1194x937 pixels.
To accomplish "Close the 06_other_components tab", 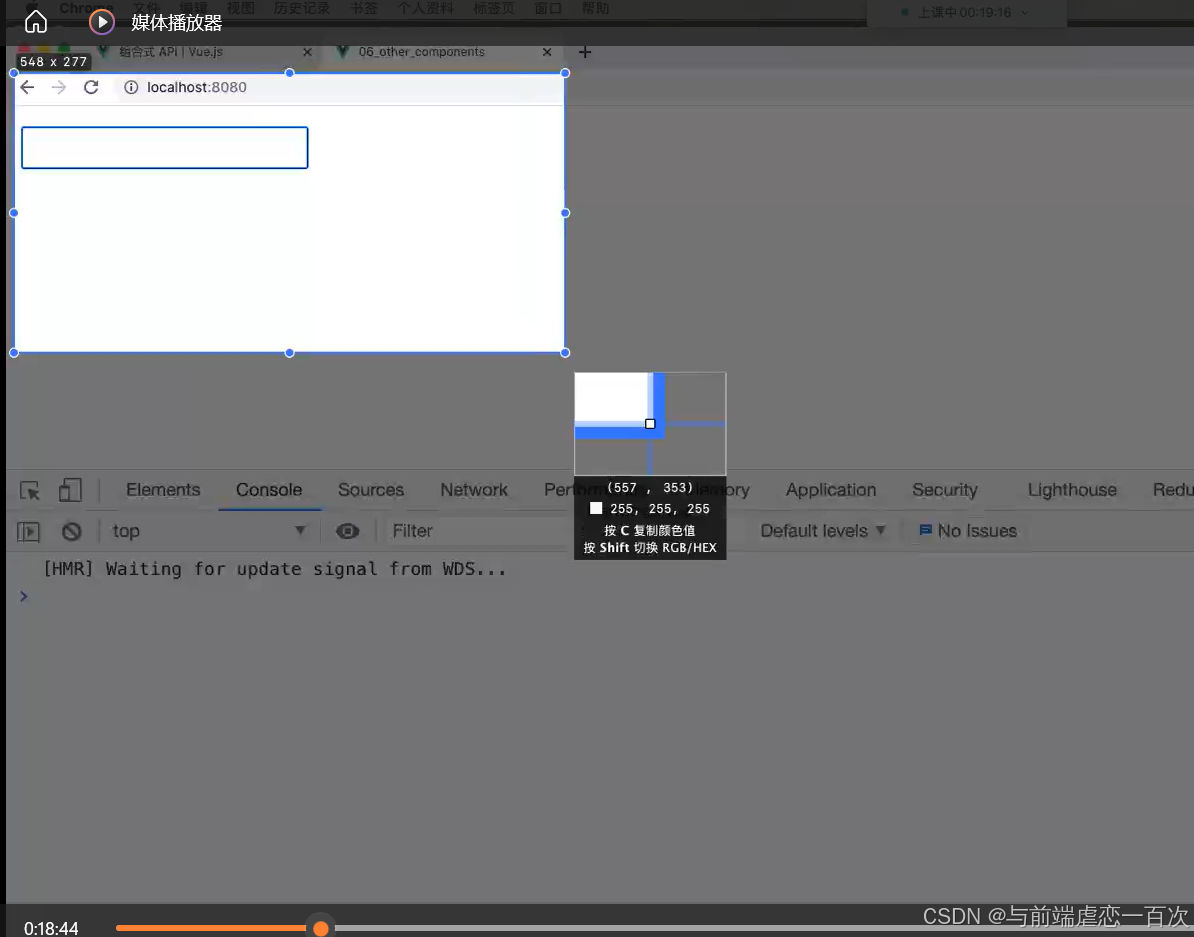I will click(x=547, y=52).
